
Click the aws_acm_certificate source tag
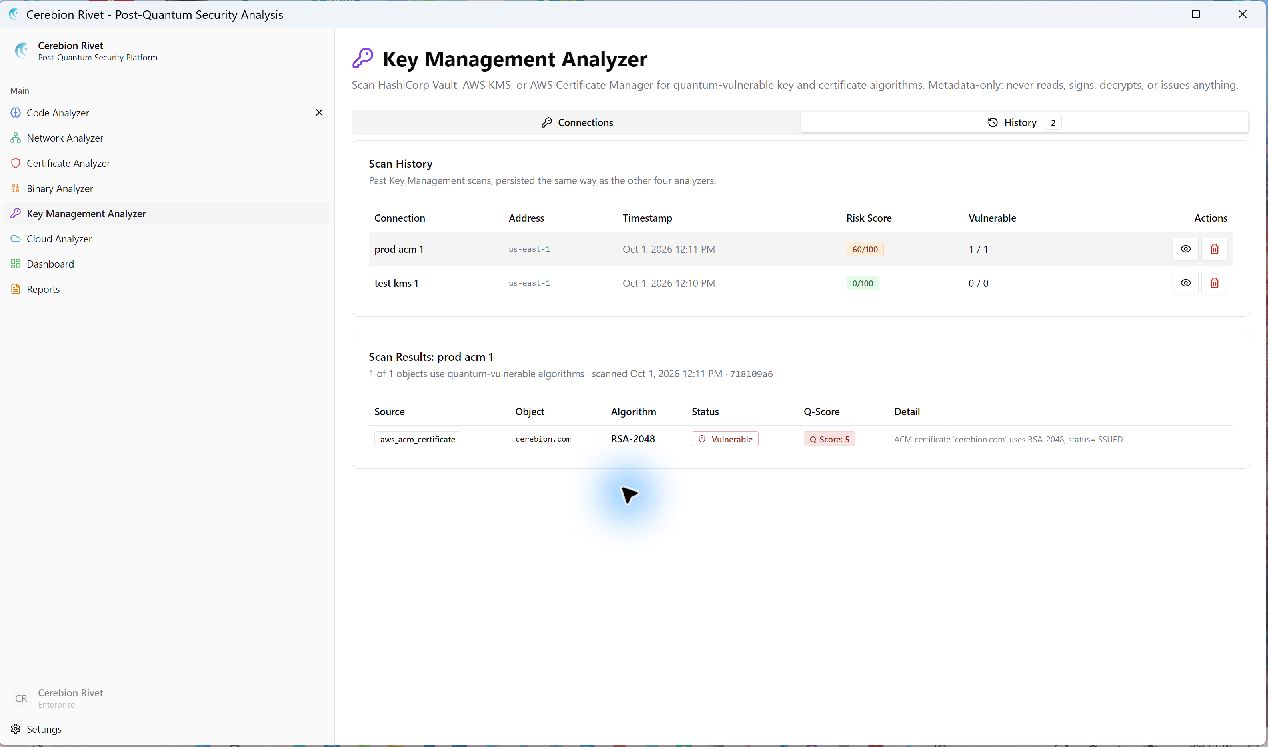(x=416, y=439)
